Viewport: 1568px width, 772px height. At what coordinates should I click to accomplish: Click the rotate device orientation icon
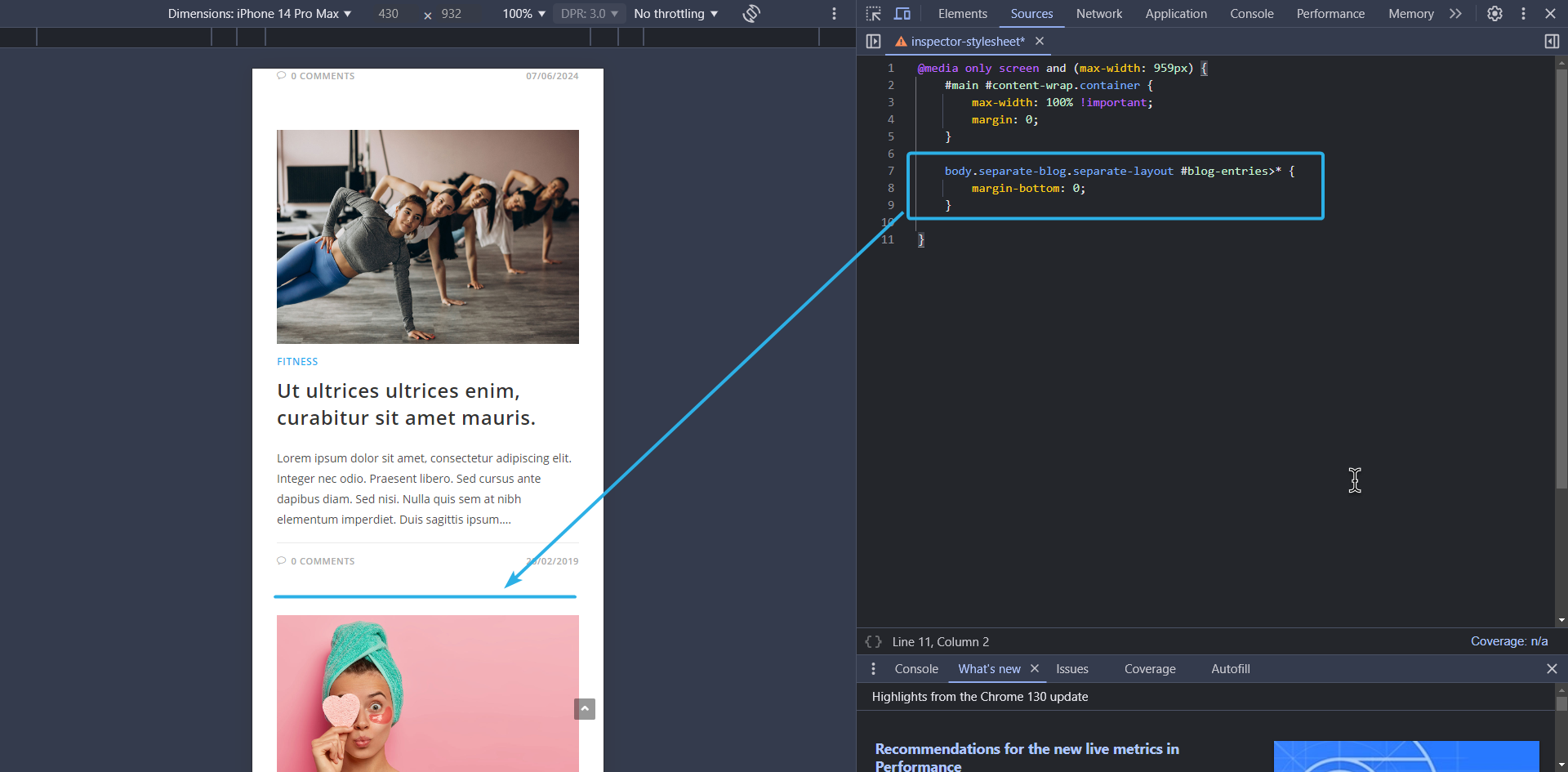coord(751,14)
